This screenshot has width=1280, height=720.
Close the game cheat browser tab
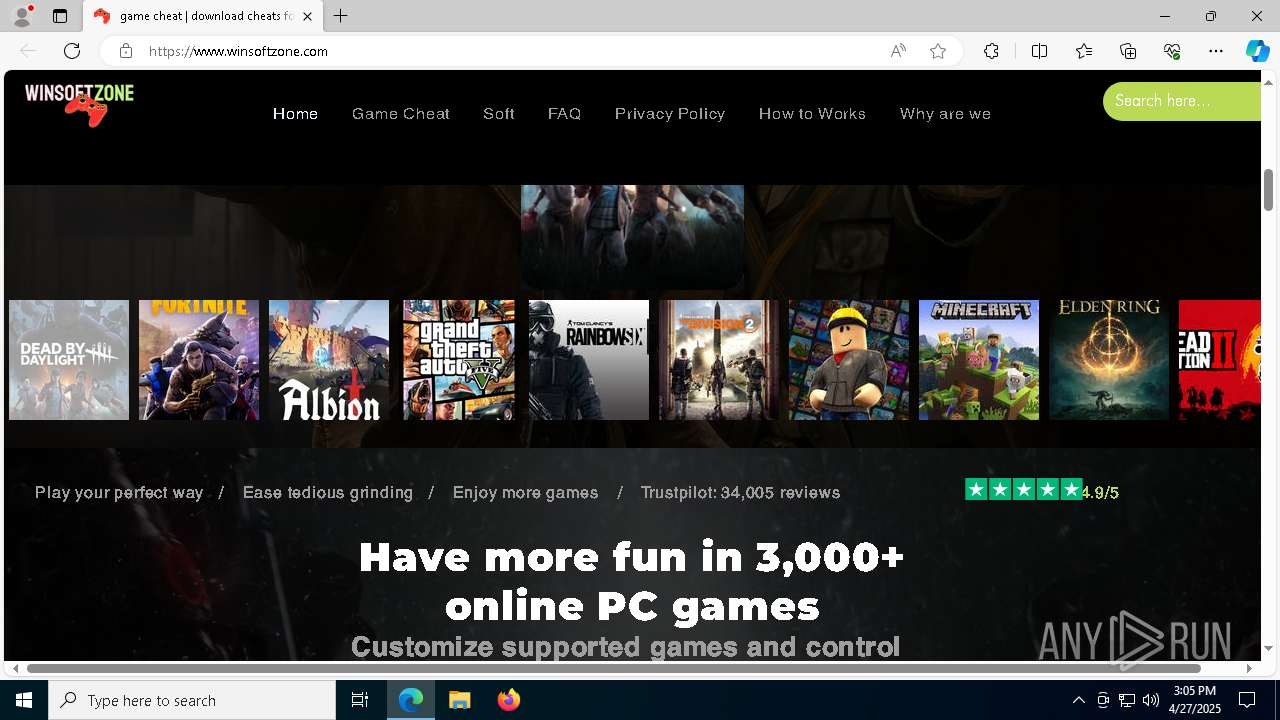(x=307, y=16)
